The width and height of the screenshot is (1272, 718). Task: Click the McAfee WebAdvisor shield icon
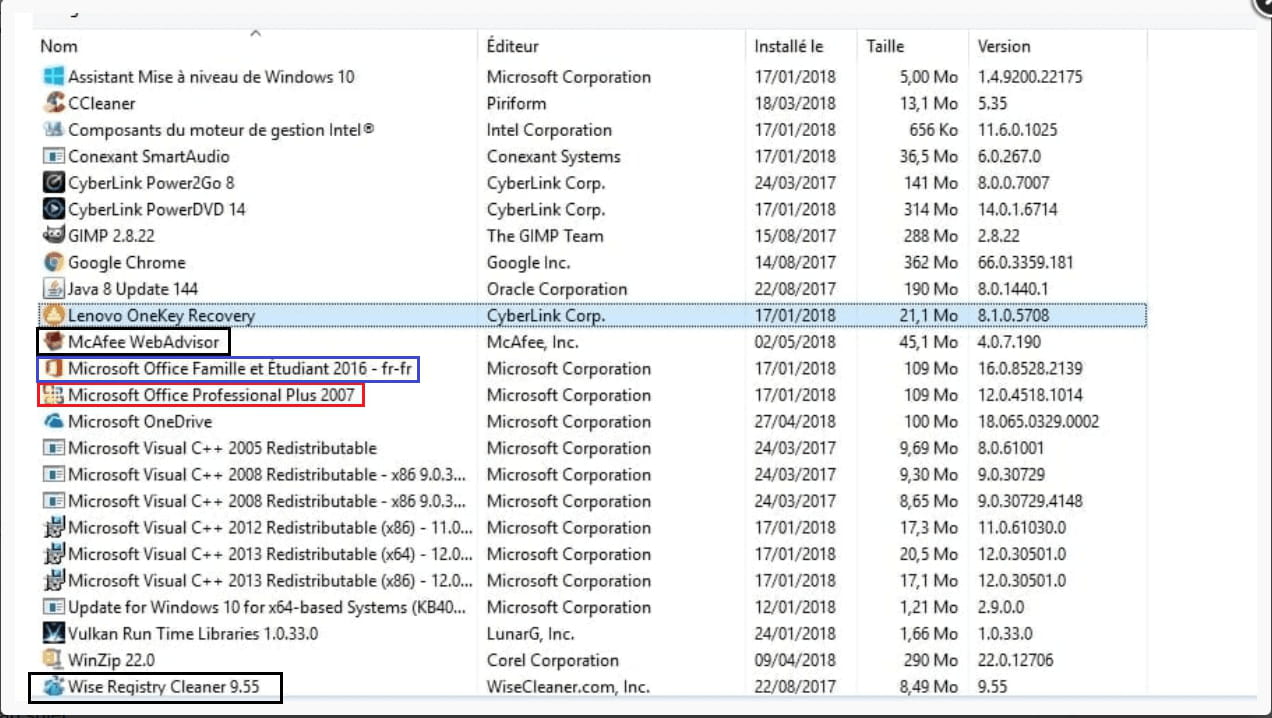tap(54, 342)
